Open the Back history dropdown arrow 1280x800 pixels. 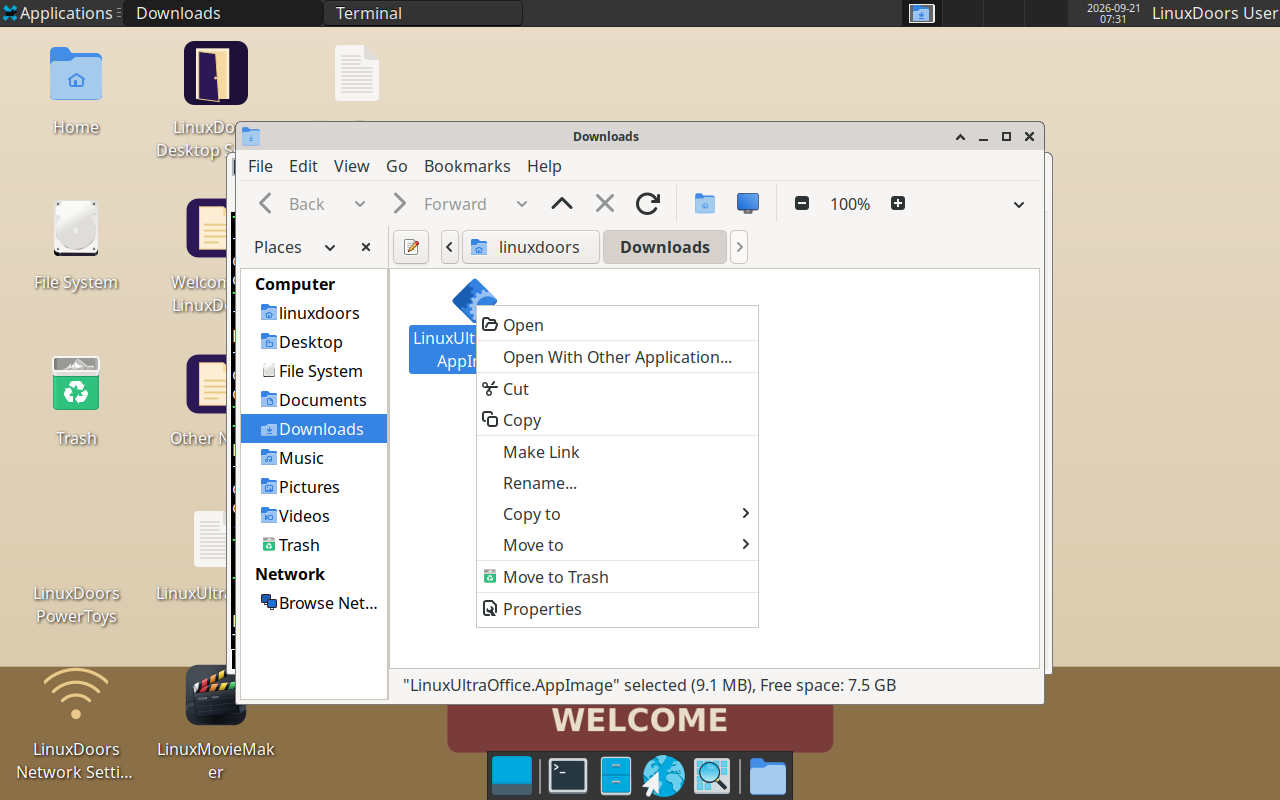click(x=360, y=204)
